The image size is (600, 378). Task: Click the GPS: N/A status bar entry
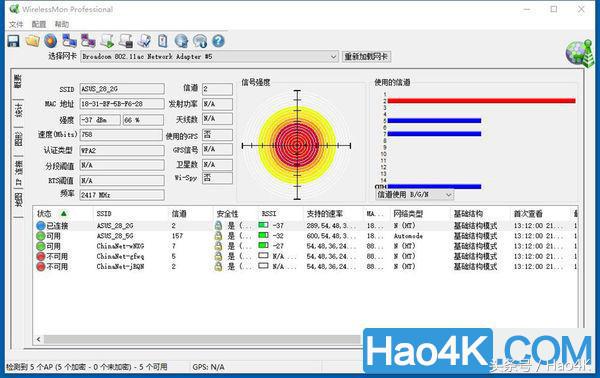point(209,367)
